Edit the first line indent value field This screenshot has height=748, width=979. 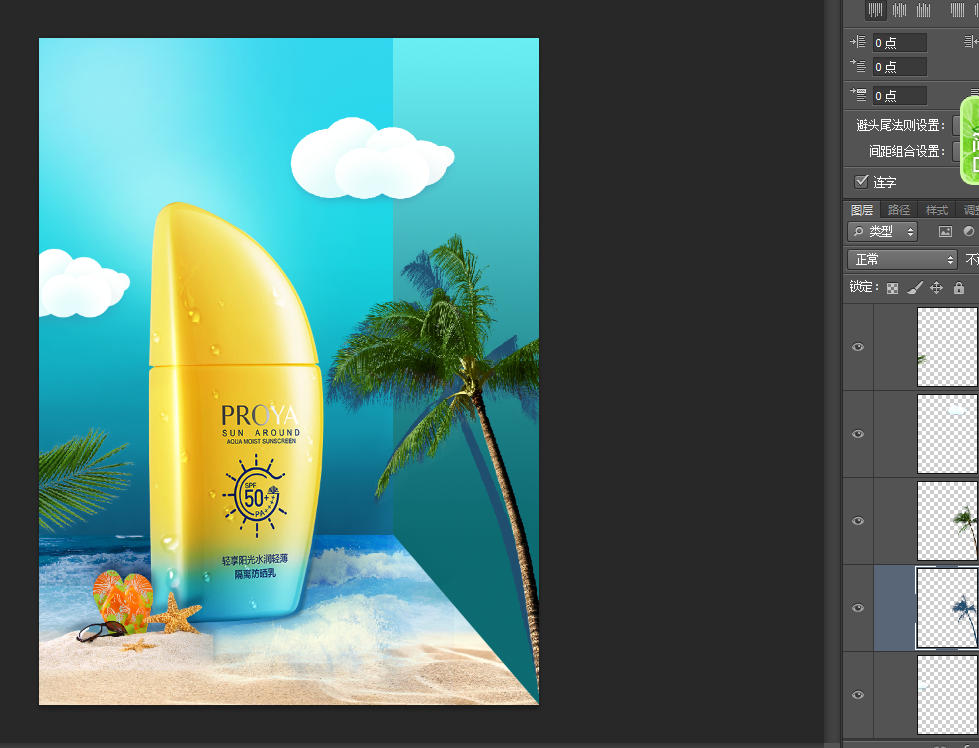(900, 66)
